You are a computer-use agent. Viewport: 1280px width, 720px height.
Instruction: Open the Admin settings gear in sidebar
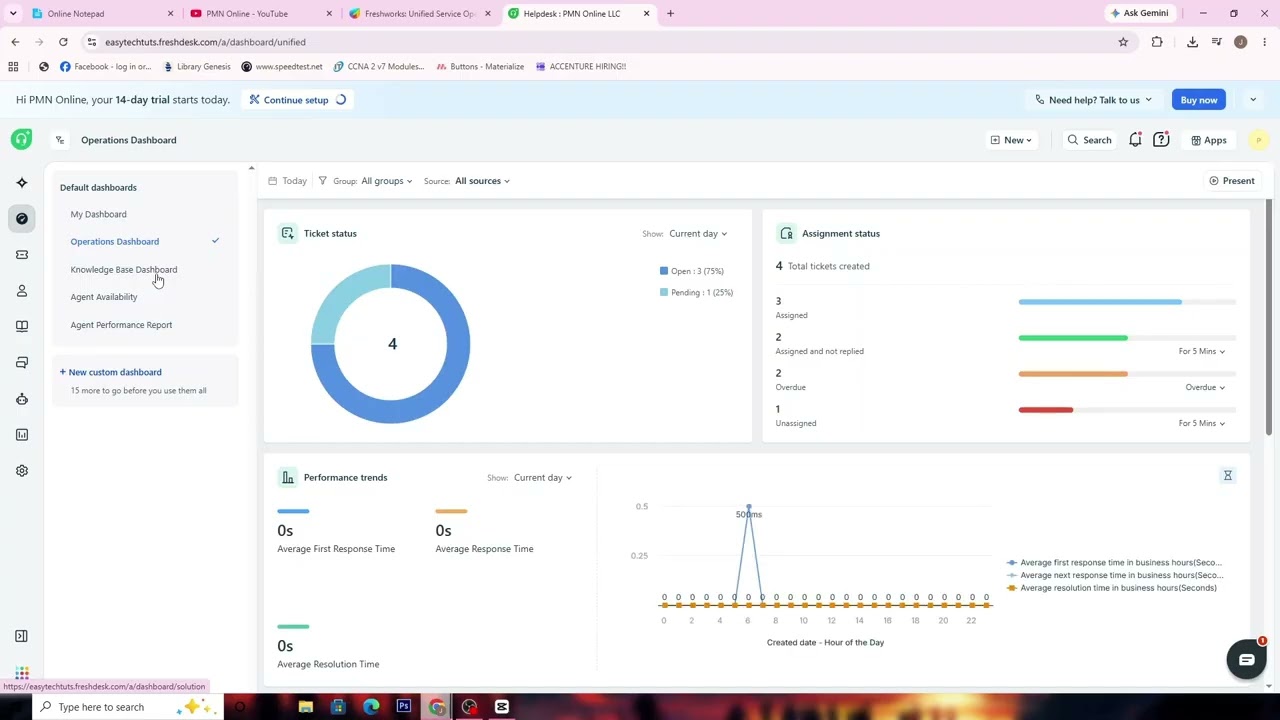(x=22, y=471)
